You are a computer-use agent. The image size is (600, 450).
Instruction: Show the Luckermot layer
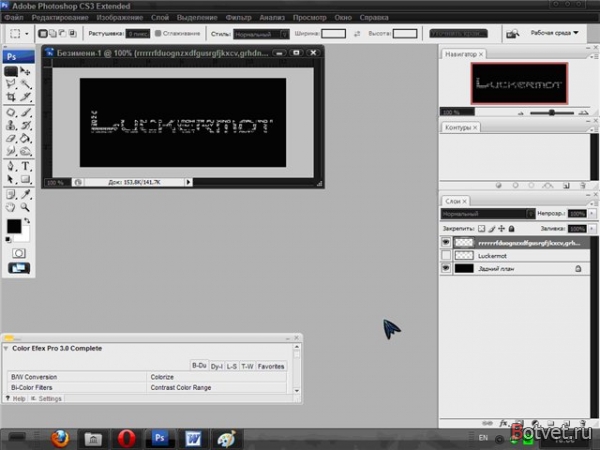[445, 255]
